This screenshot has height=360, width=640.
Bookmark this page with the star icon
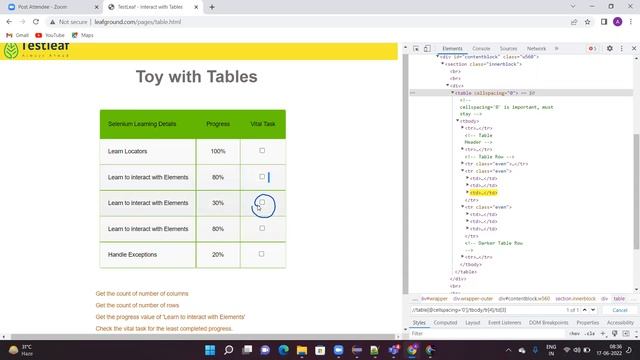pos(587,22)
